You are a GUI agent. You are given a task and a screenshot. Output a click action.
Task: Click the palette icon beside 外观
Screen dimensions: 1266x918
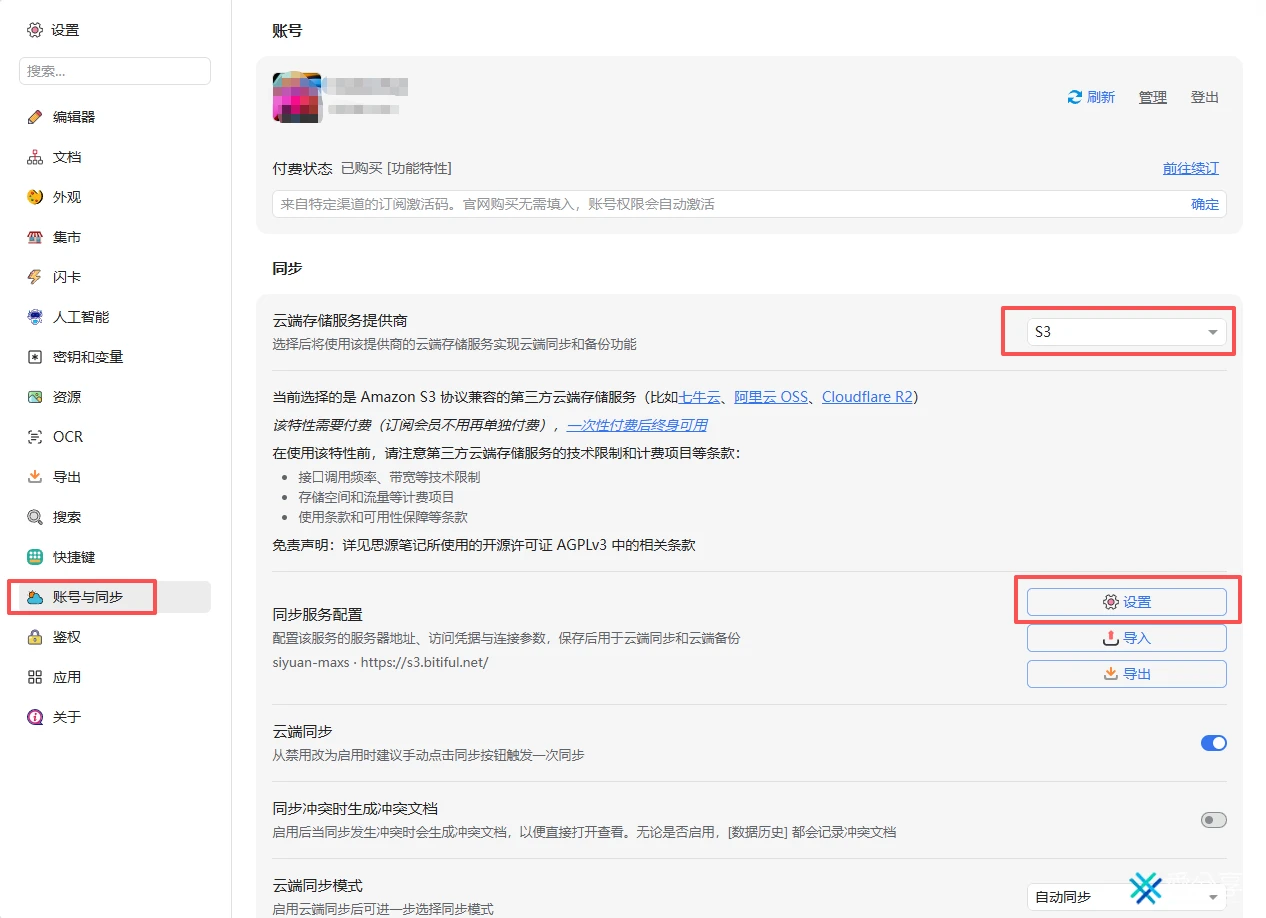[35, 197]
